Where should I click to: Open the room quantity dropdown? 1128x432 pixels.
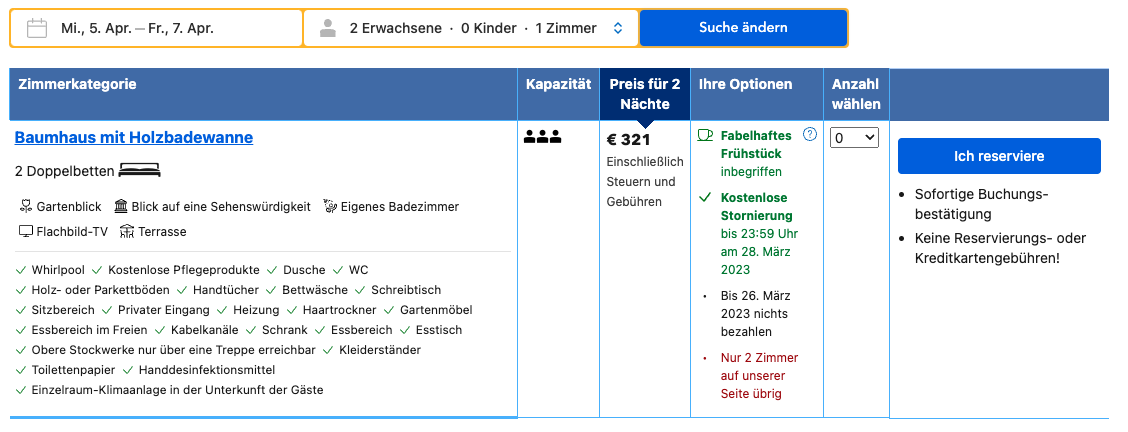[854, 137]
